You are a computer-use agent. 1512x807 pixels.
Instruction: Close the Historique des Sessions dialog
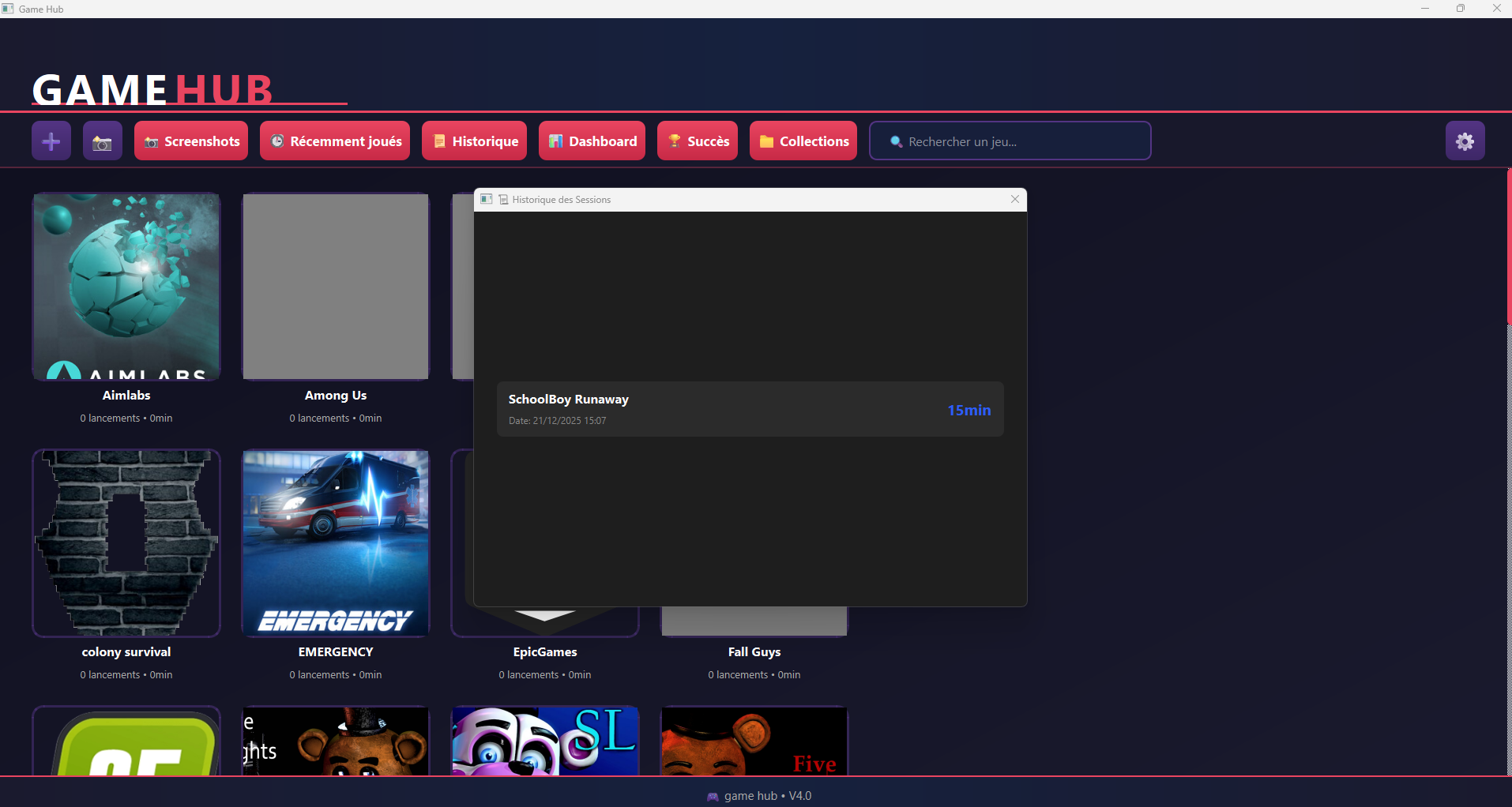click(x=1015, y=199)
